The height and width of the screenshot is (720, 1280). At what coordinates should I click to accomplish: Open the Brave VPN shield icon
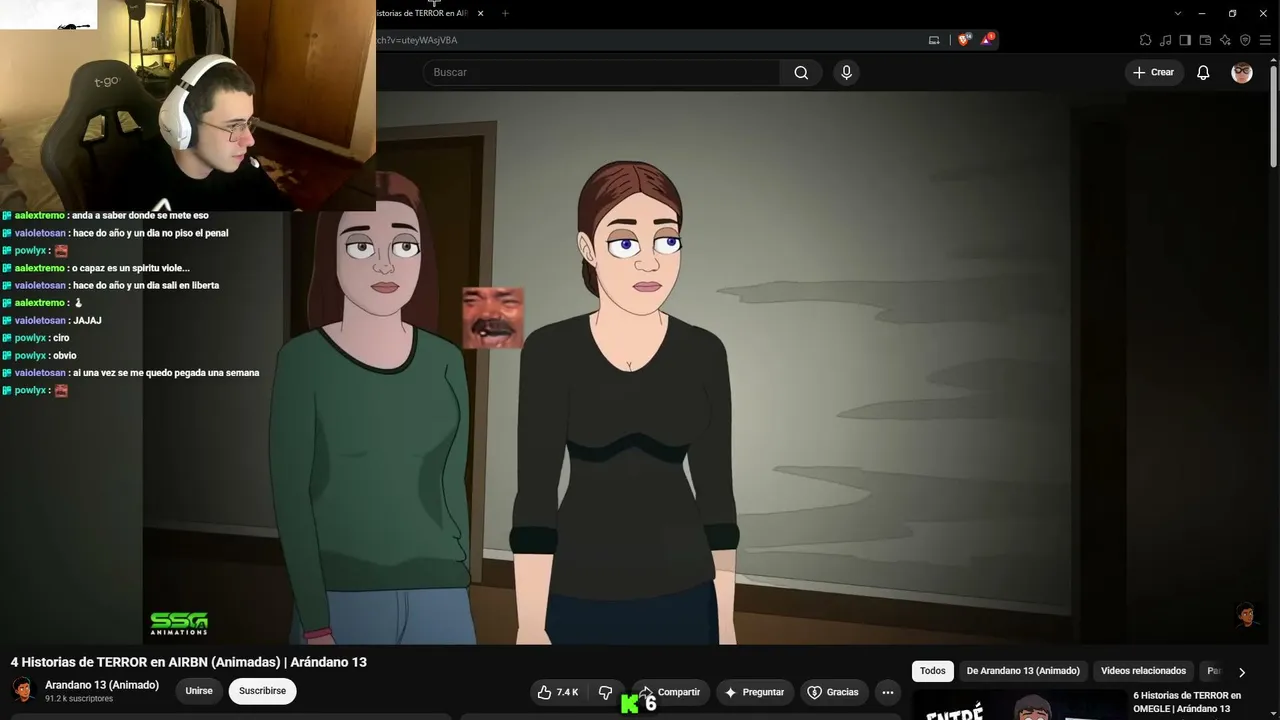click(1245, 40)
